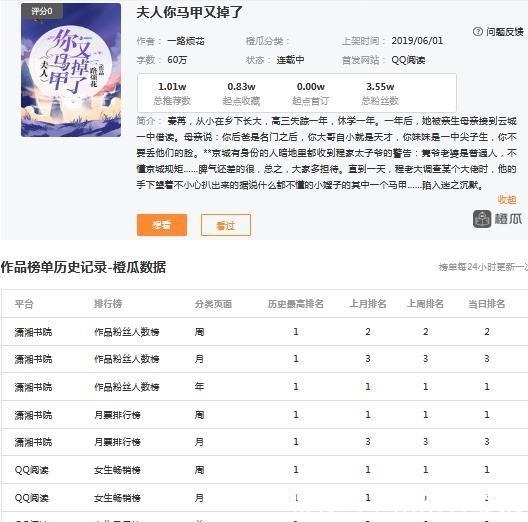The image size is (528, 522).
Task: Select 作品粉丝人数榜 in the 年 row
Action: tap(127, 387)
